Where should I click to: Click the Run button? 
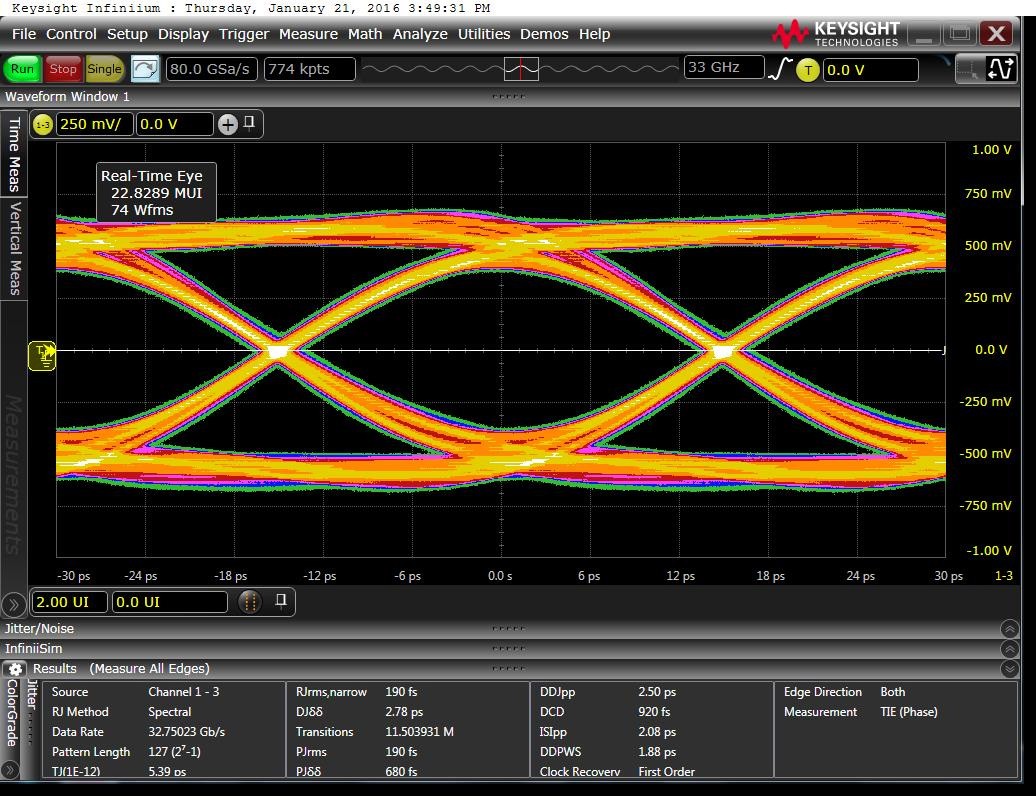pos(21,69)
